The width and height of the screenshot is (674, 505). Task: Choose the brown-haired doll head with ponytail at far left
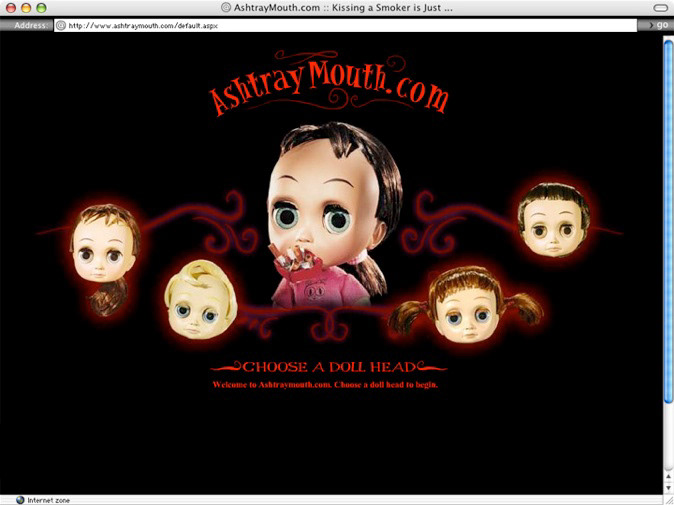click(105, 258)
